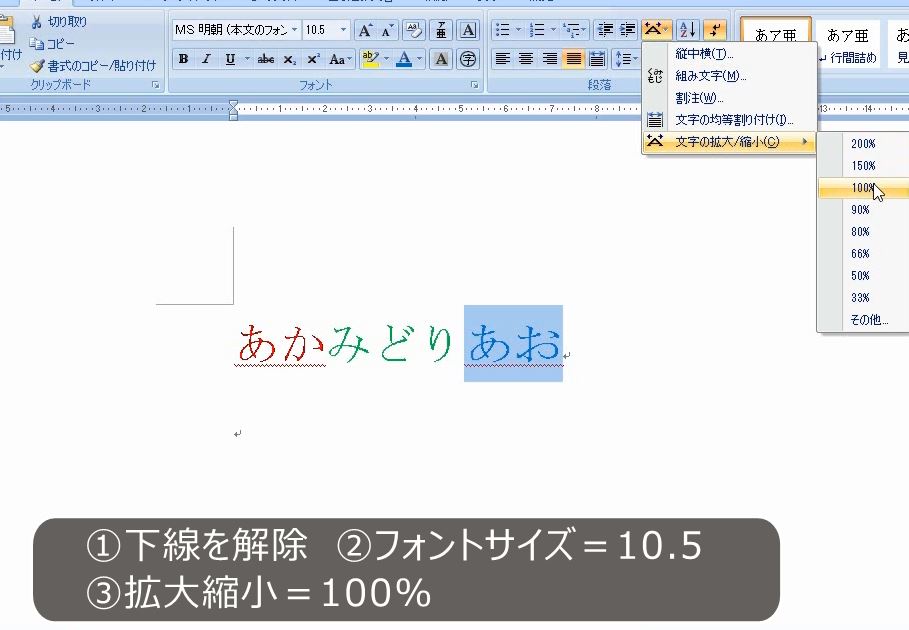
Task: Click the Shrink Font icon
Action: pos(387,30)
